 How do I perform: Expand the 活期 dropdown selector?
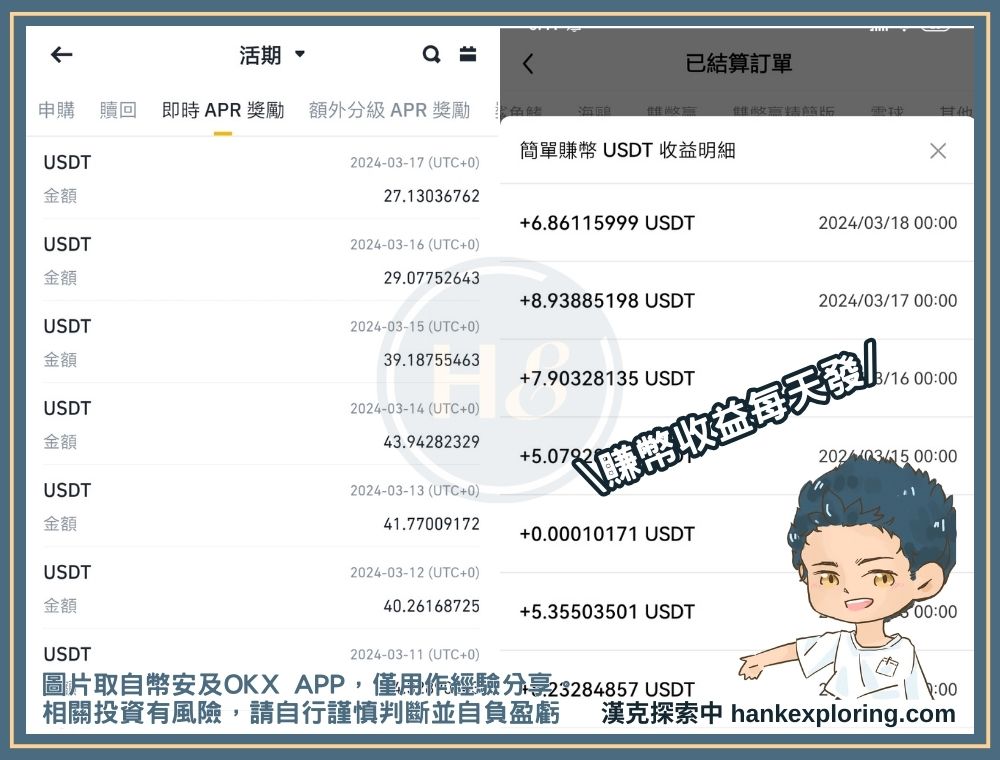click(x=272, y=55)
